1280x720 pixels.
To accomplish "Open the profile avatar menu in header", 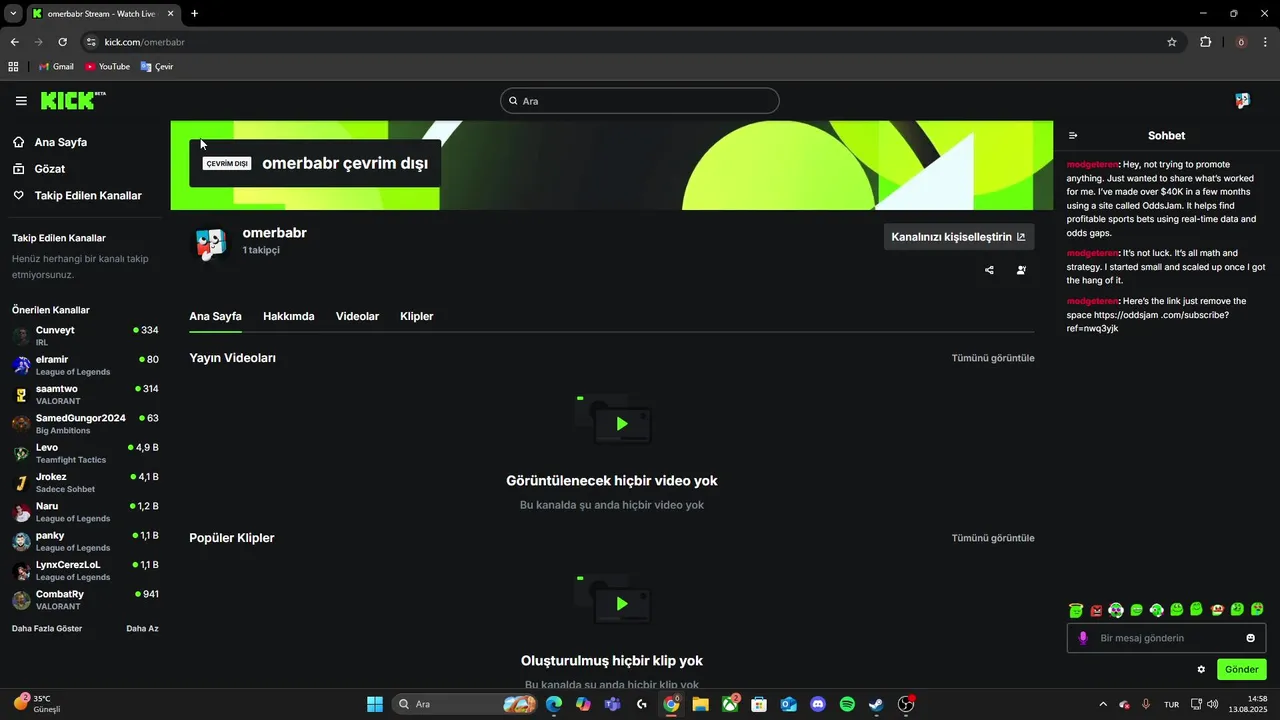I will (x=1242, y=101).
